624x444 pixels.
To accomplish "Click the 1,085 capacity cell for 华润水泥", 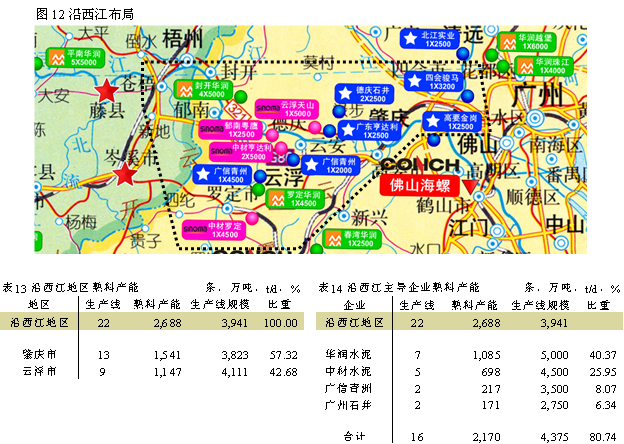I will (x=486, y=355).
